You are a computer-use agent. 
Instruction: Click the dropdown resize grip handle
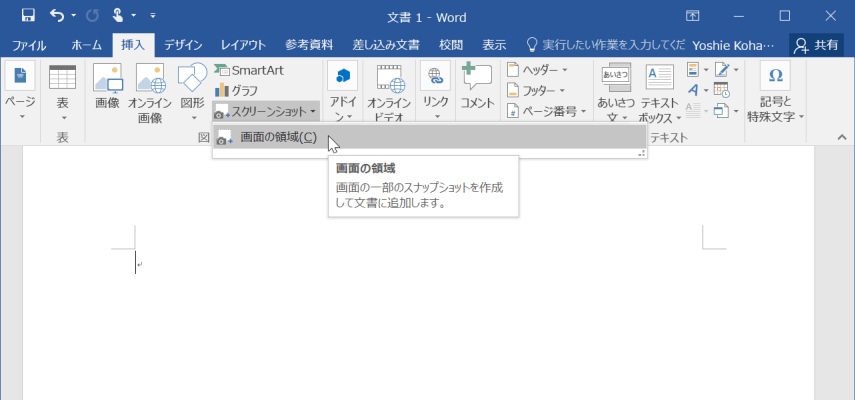[x=642, y=154]
